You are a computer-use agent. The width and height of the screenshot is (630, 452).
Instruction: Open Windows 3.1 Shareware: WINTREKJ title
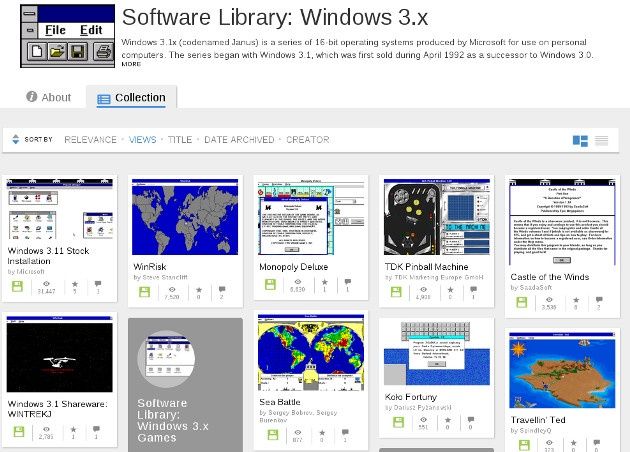point(57,409)
